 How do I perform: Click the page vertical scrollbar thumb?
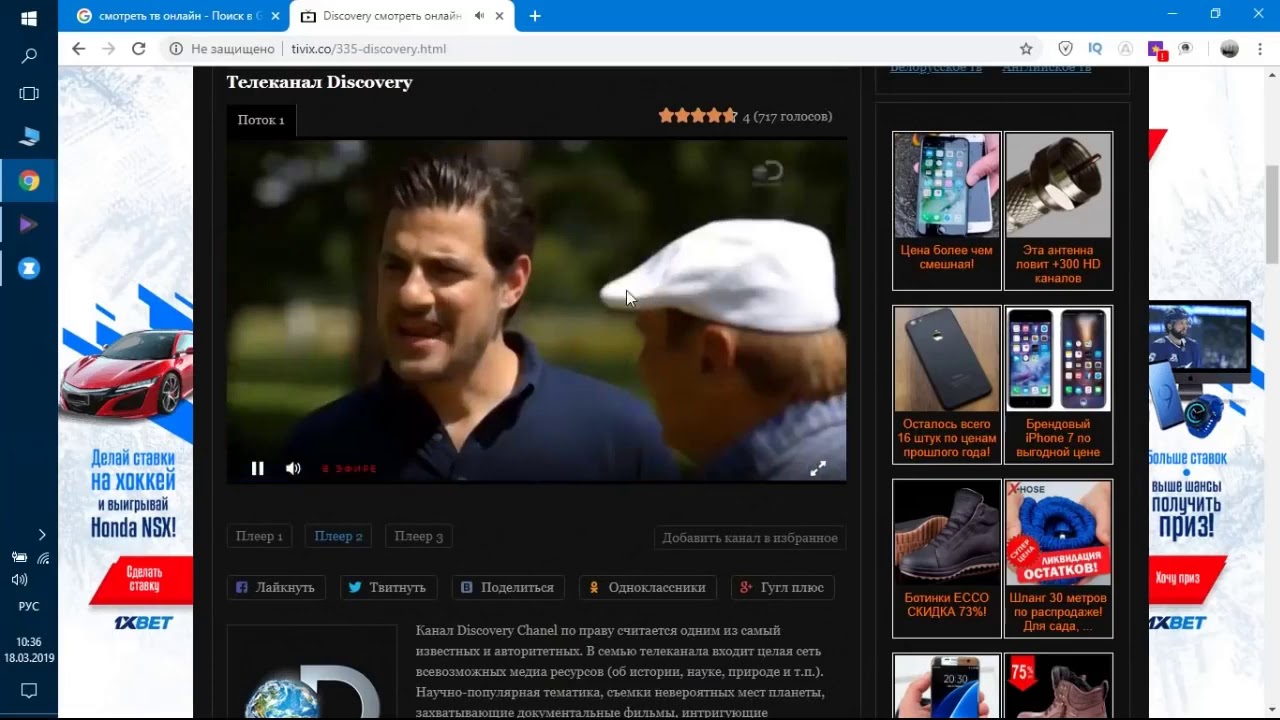point(1272,215)
